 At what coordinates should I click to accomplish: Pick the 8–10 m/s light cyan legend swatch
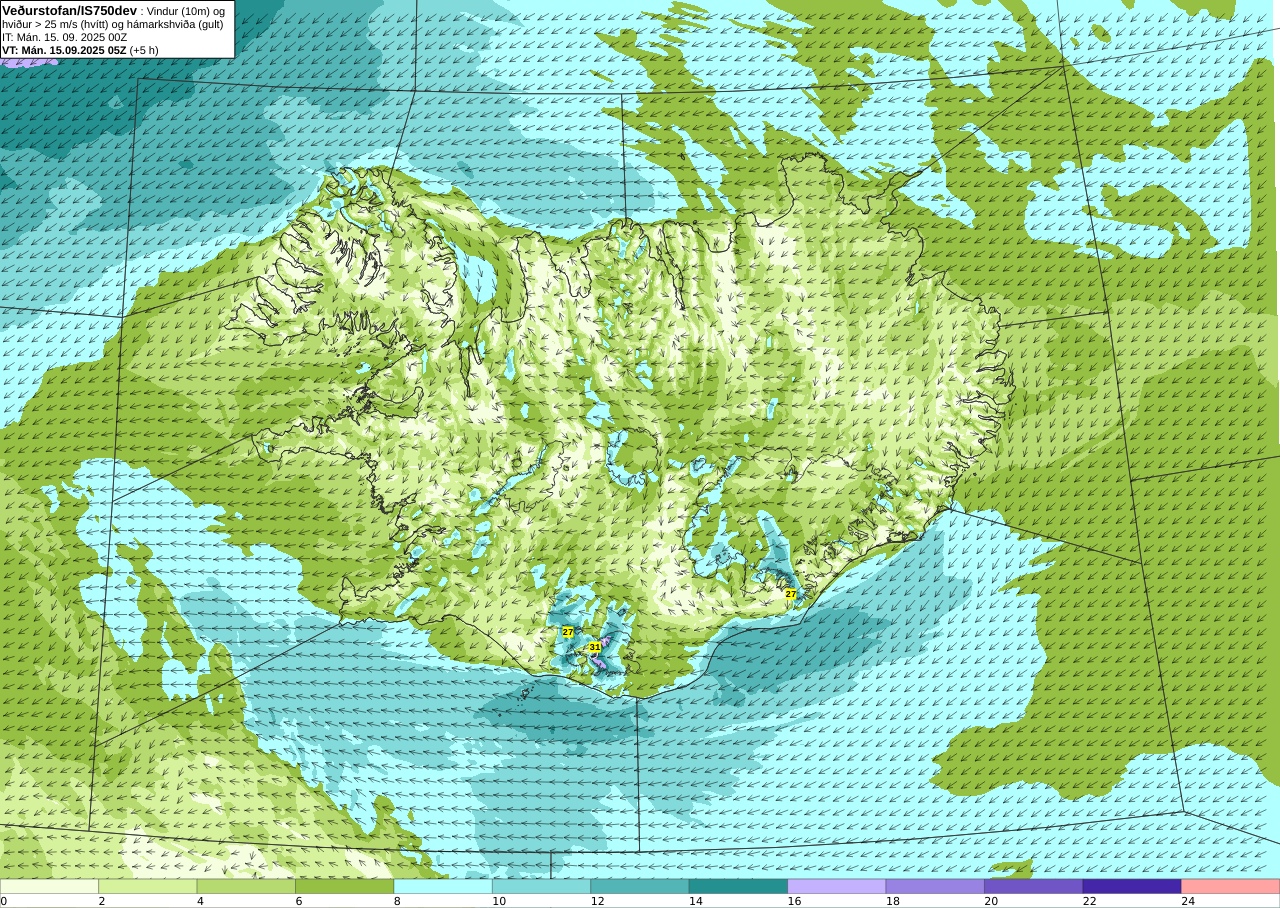point(443,886)
